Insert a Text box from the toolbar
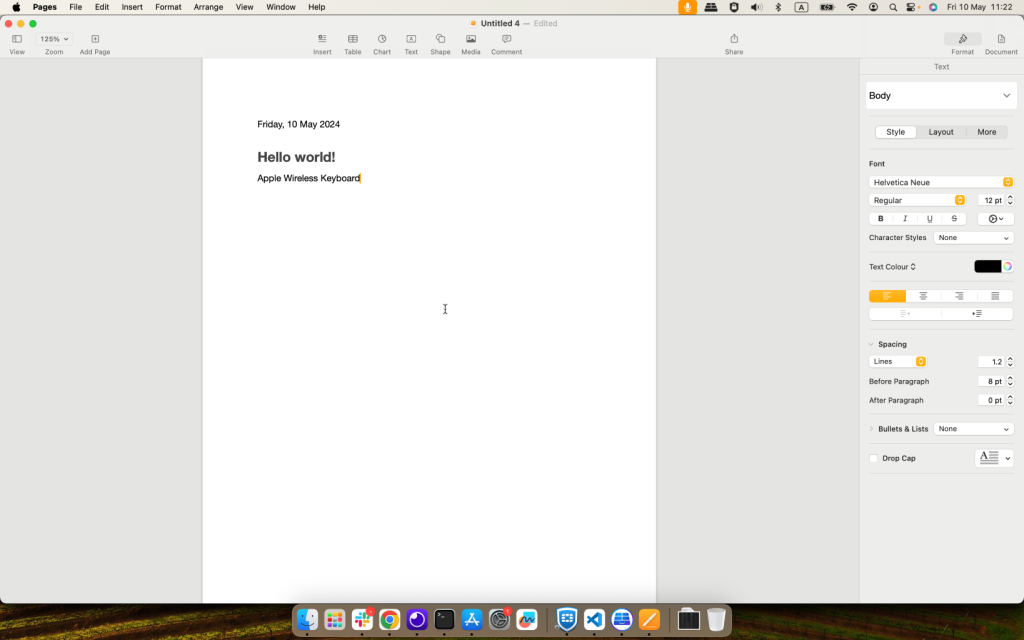Viewport: 1024px width, 640px height. (x=410, y=40)
